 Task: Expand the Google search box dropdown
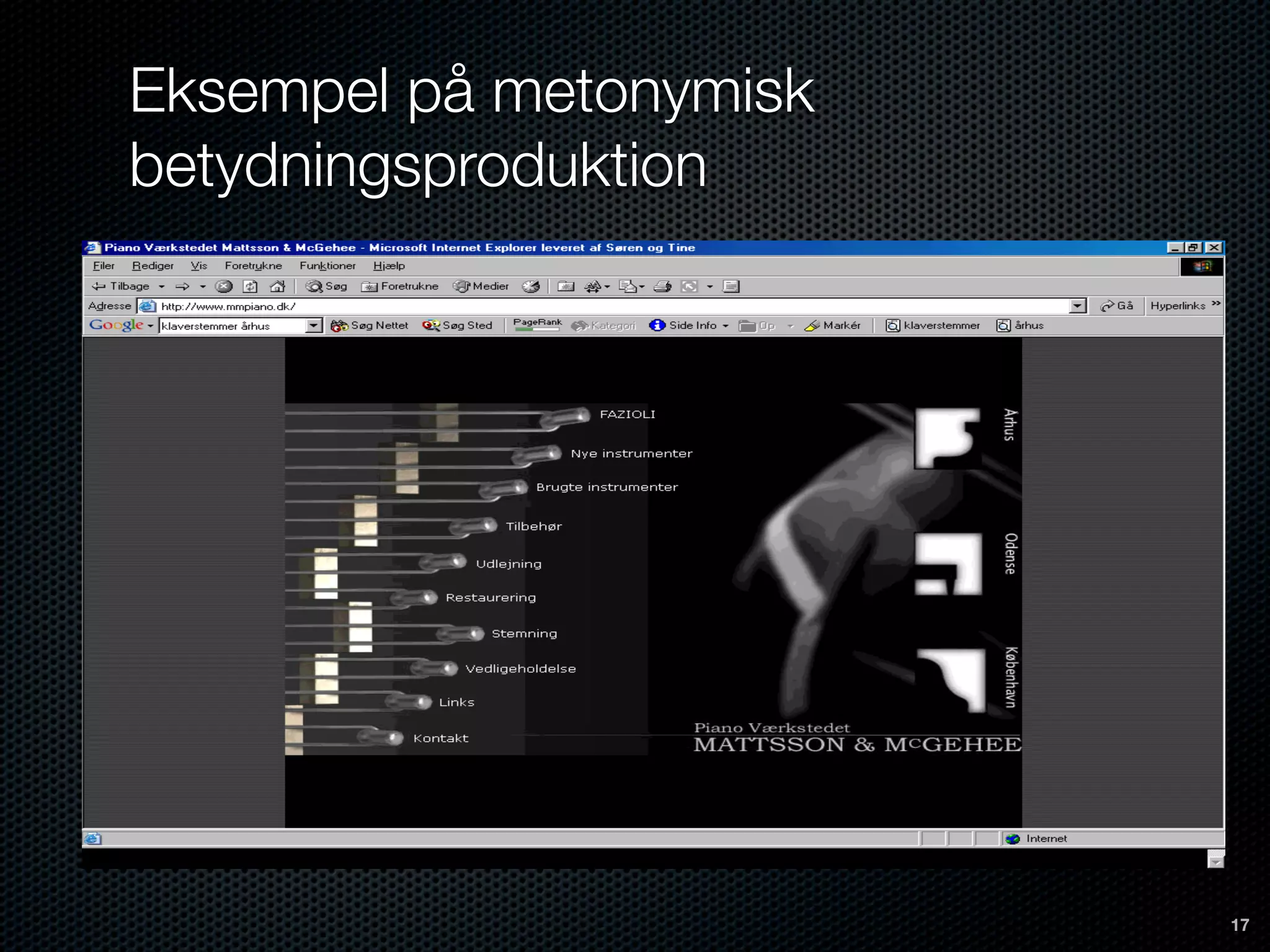(x=314, y=325)
